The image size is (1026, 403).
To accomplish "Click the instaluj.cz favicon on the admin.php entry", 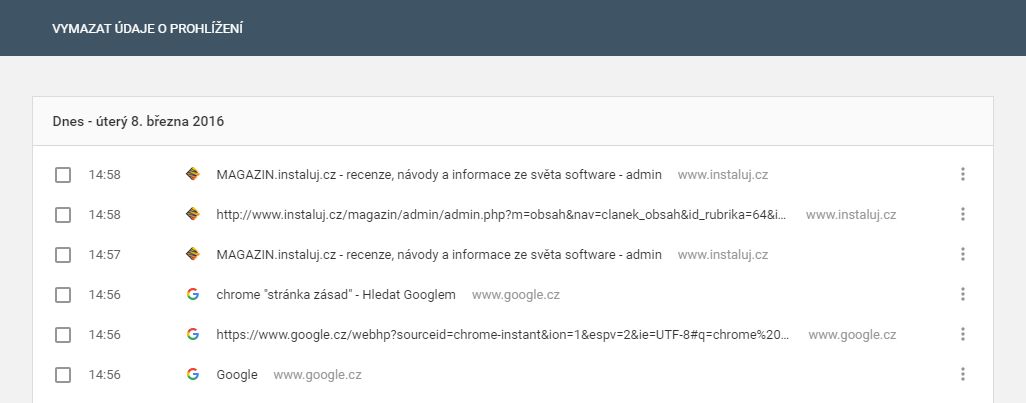I will click(193, 214).
